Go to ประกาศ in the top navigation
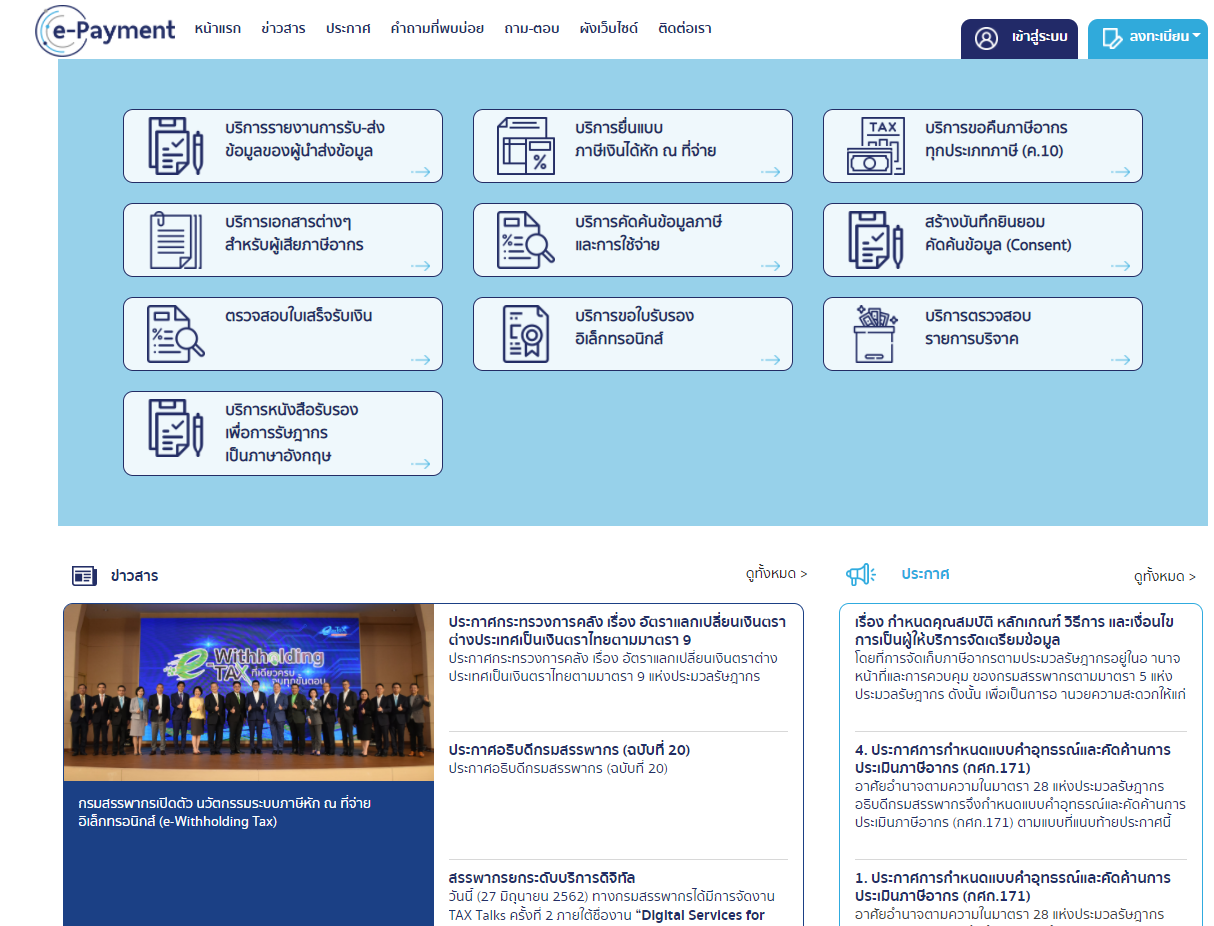Image resolution: width=1214 pixels, height=926 pixels. tap(348, 29)
